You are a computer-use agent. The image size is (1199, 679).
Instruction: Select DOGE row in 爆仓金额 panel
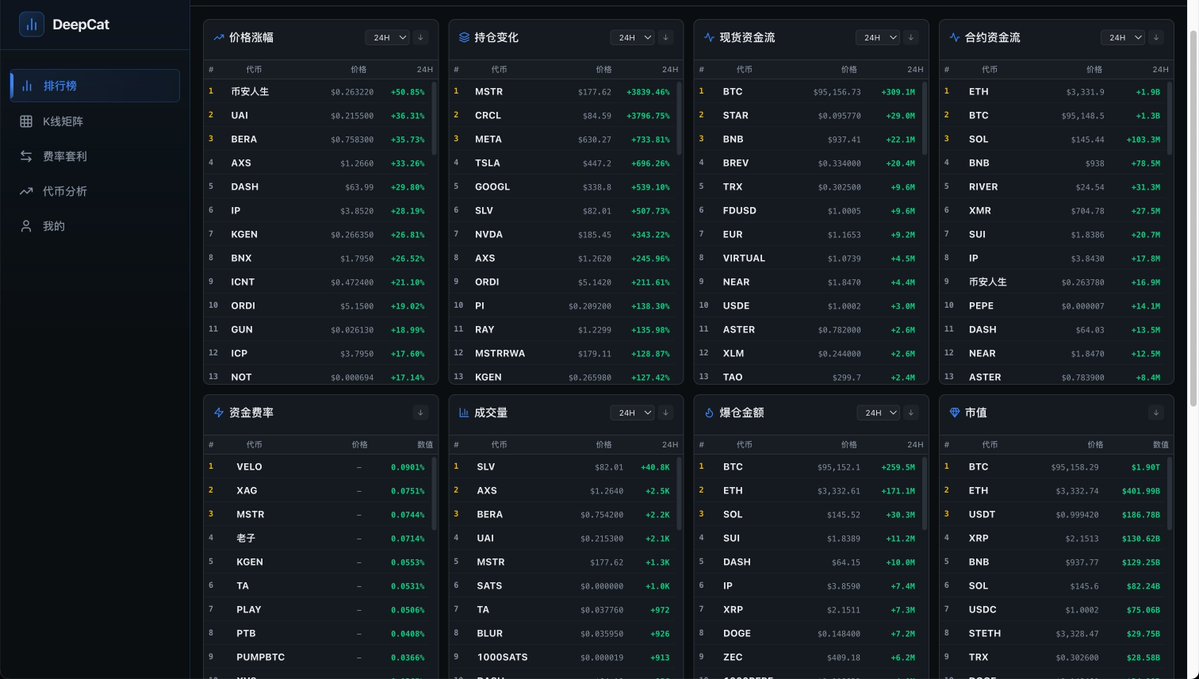click(807, 634)
